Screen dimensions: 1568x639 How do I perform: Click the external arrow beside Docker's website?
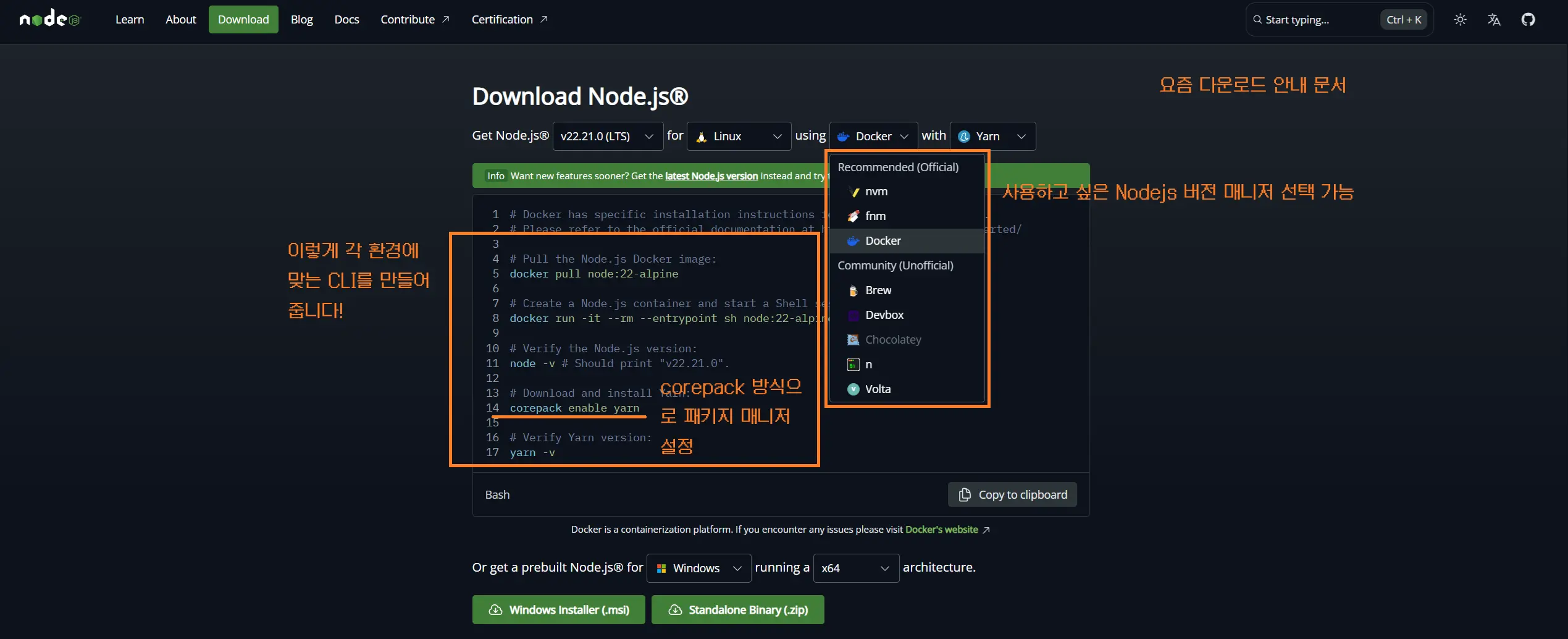pos(986,530)
